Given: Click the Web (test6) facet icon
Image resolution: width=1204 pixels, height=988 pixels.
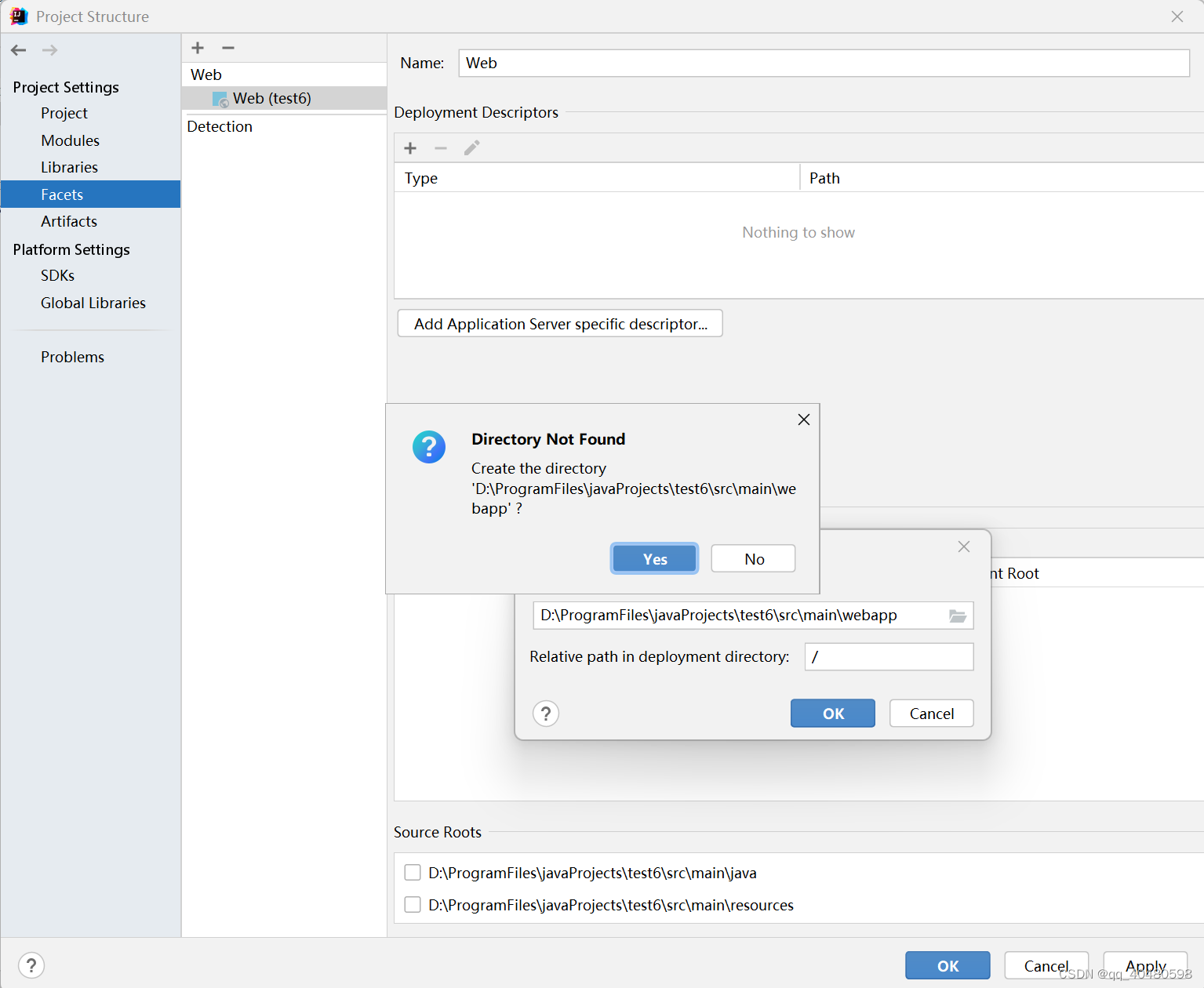Looking at the screenshot, I should pos(220,99).
